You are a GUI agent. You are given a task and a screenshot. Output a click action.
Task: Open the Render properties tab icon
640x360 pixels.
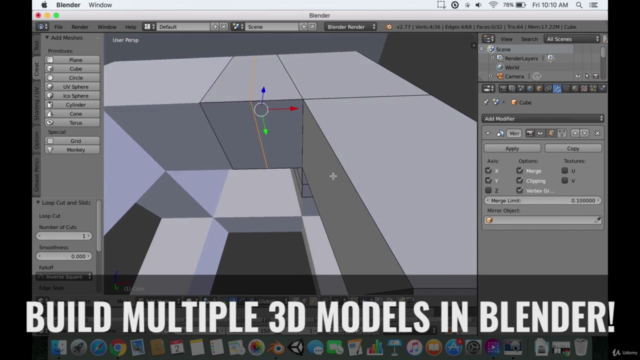tap(503, 89)
